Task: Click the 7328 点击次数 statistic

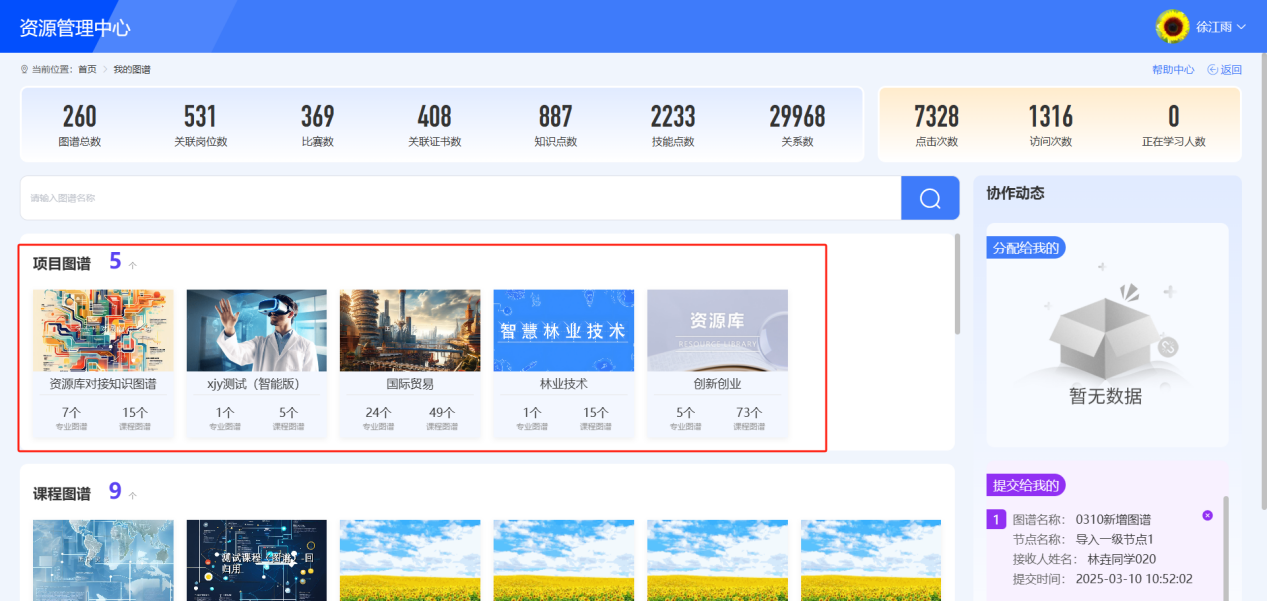Action: [x=937, y=125]
